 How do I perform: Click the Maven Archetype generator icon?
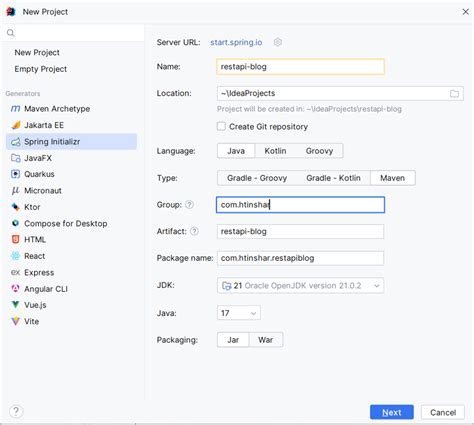click(15, 109)
